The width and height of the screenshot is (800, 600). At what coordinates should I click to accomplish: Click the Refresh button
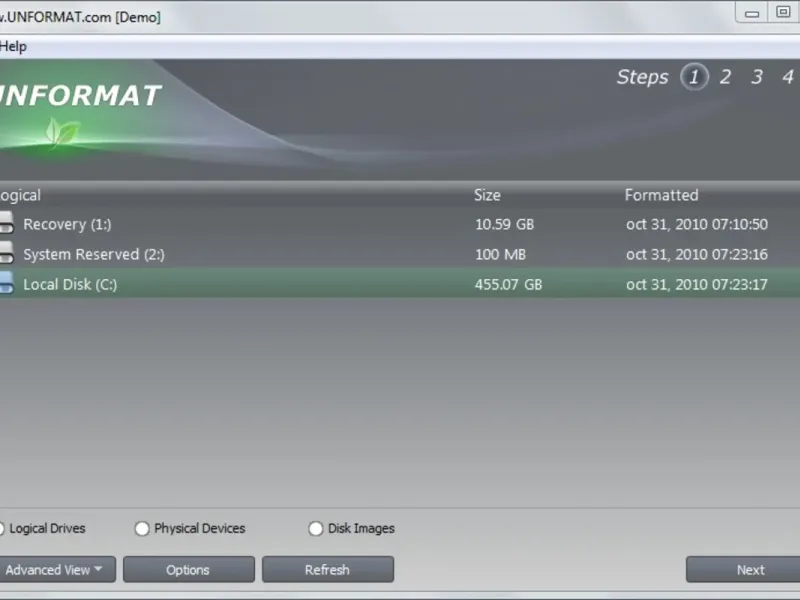[328, 569]
